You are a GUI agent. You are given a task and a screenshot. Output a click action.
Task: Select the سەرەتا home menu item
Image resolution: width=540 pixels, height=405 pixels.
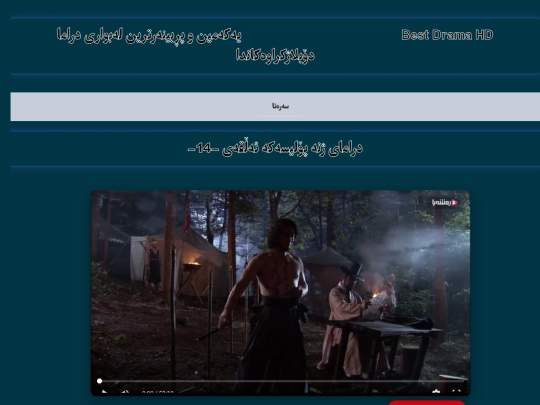point(281,106)
